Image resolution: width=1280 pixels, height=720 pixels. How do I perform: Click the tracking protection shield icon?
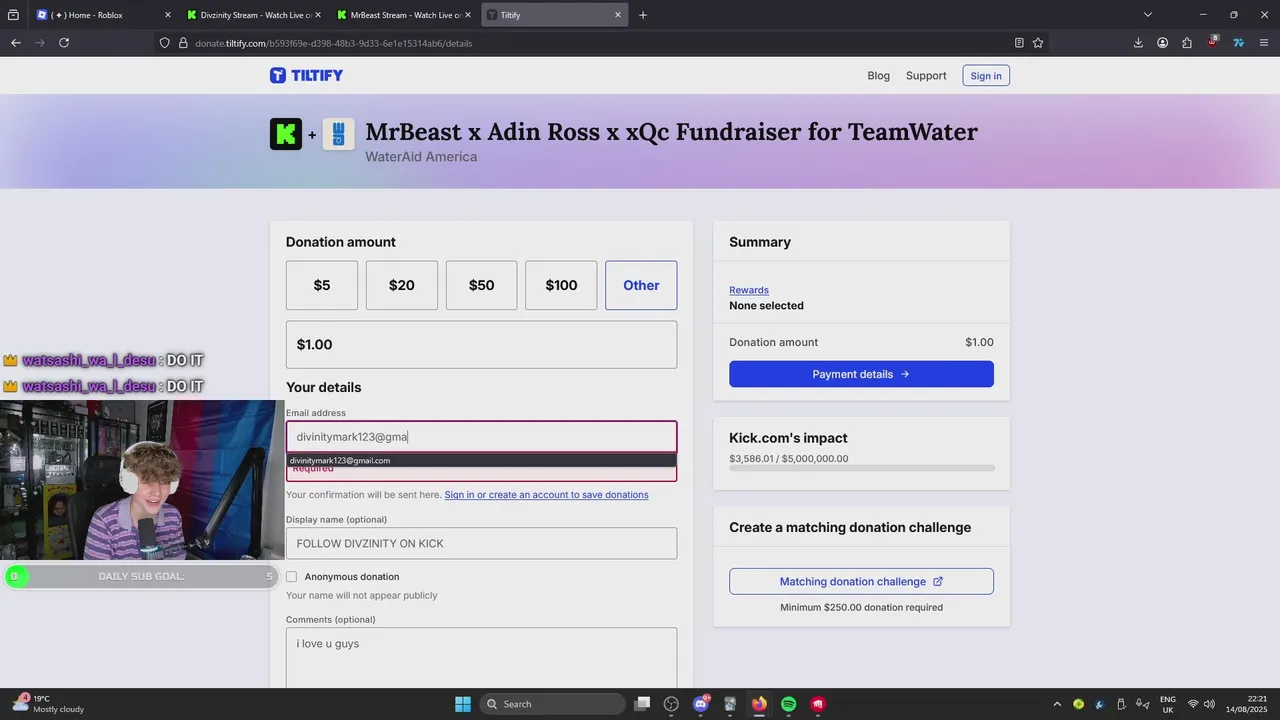166,43
